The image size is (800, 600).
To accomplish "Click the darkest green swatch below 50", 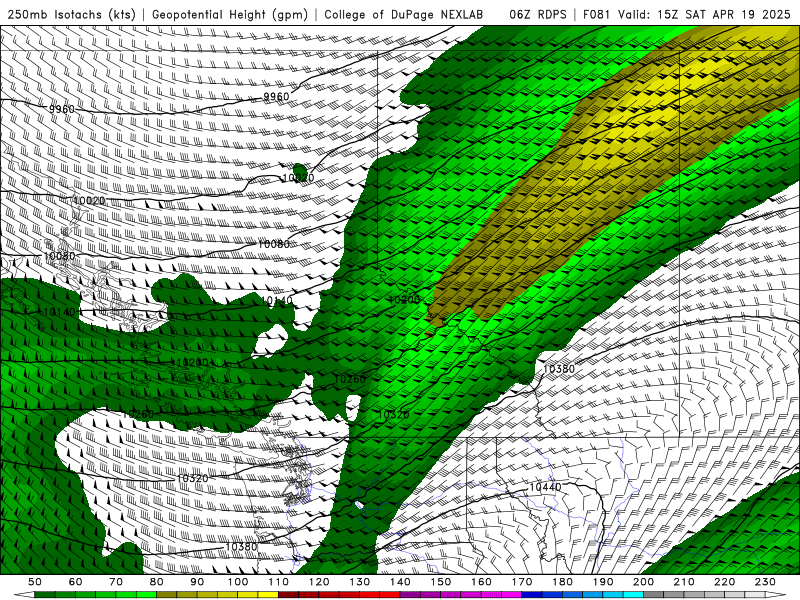I will (45, 595).
